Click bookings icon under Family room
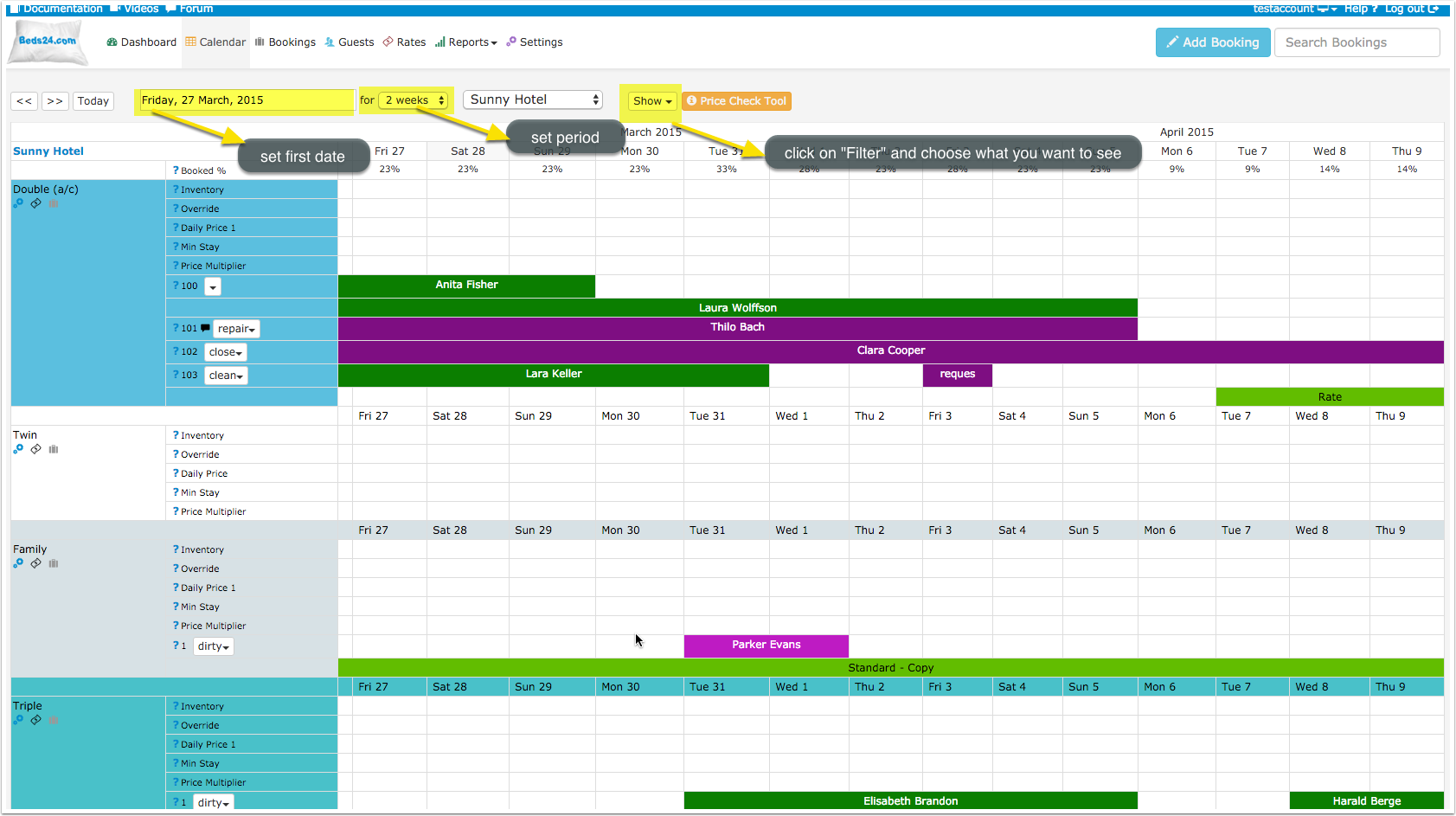1456x816 pixels. 54,563
